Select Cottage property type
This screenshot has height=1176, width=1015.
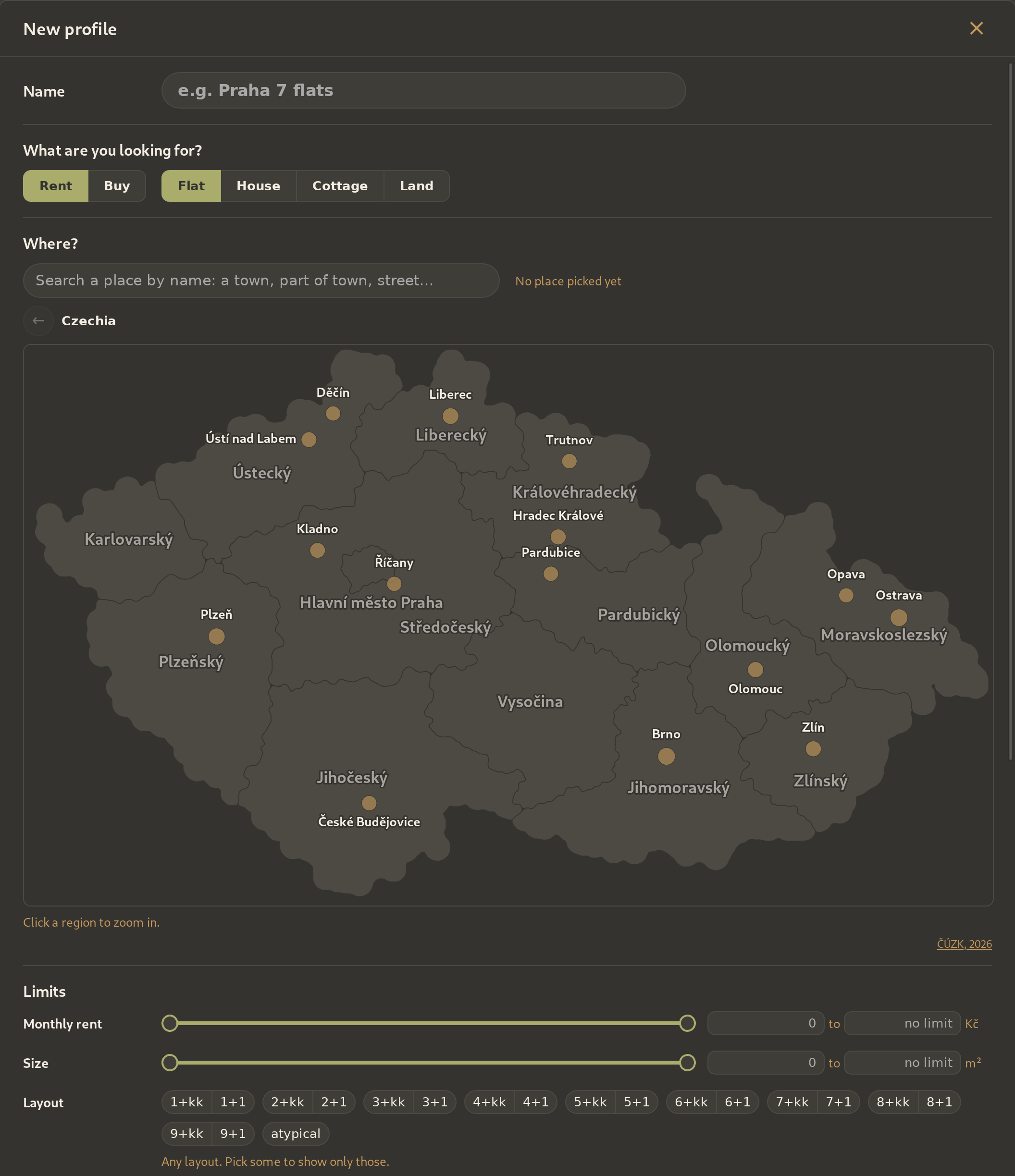coord(340,185)
